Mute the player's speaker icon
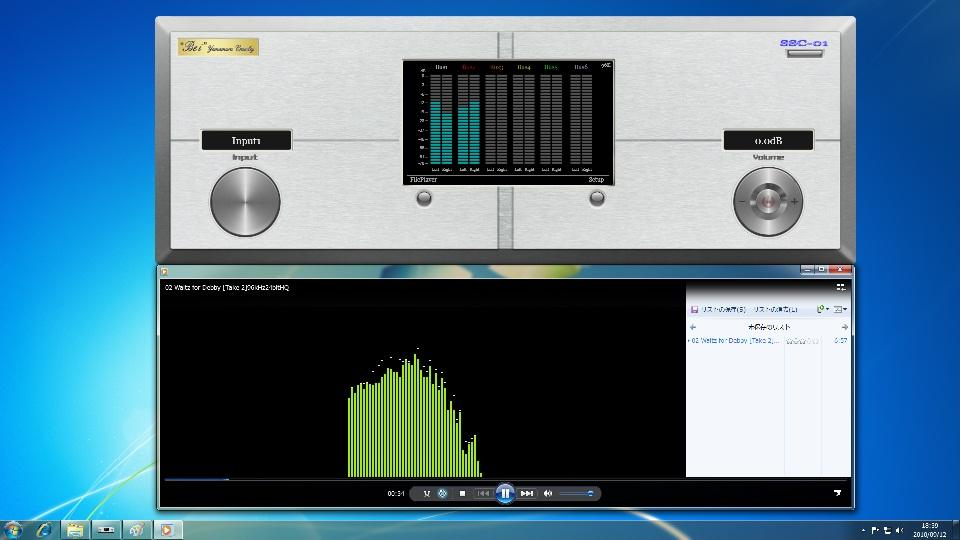 548,493
